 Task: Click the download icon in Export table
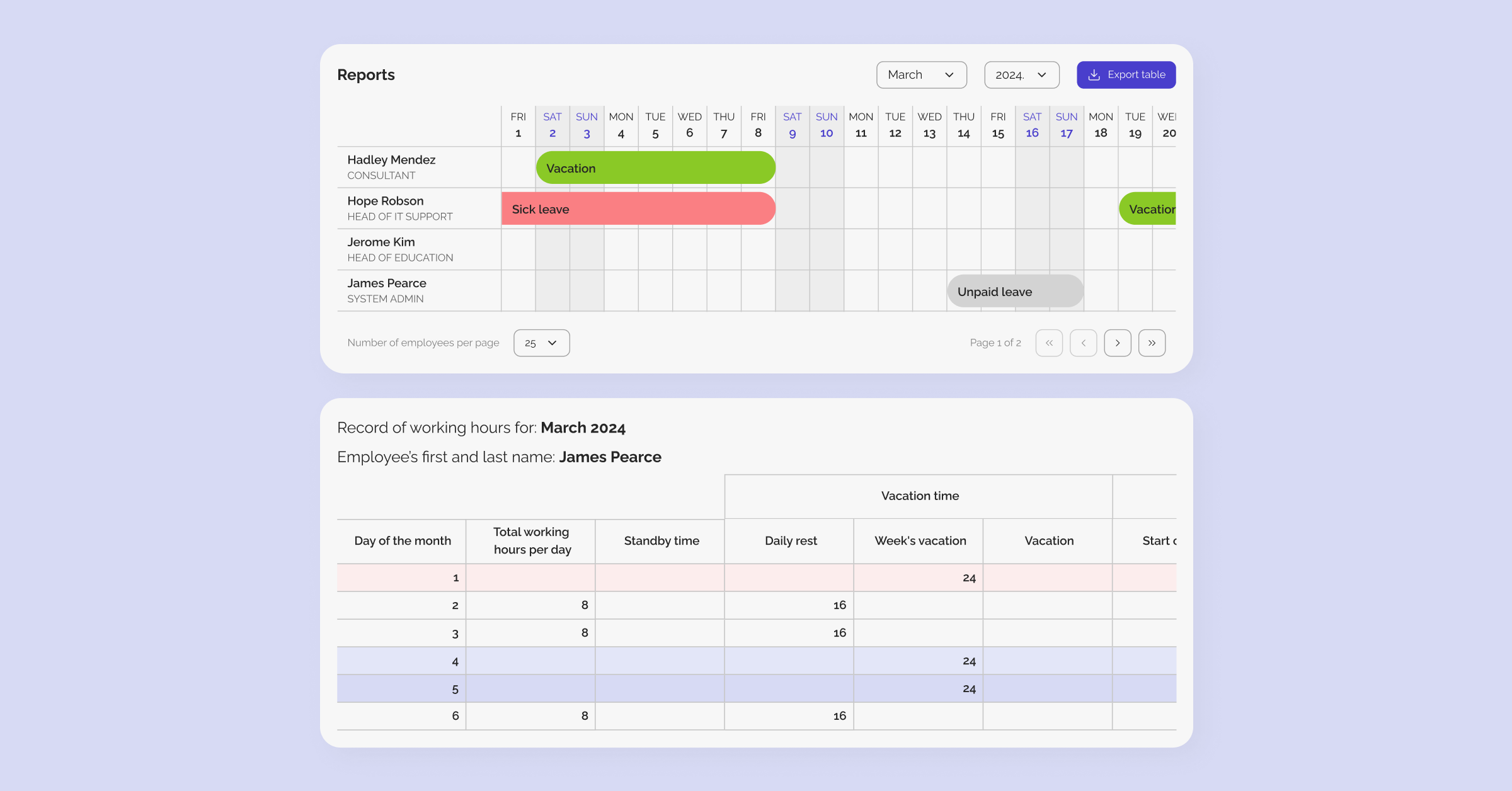[1094, 75]
